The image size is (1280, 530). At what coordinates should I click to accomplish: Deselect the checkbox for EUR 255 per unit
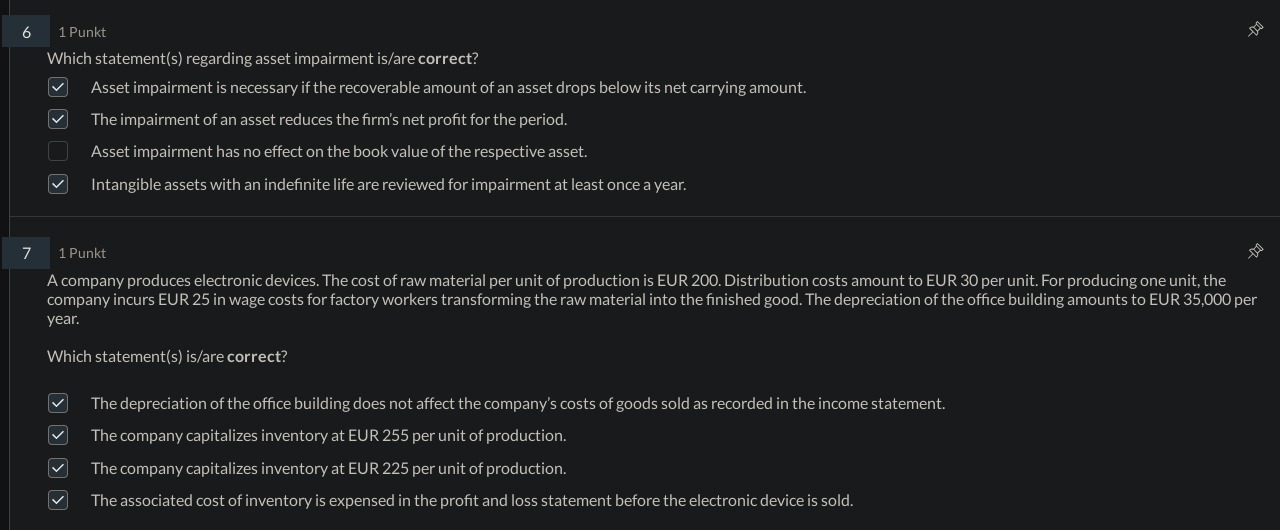pos(58,436)
